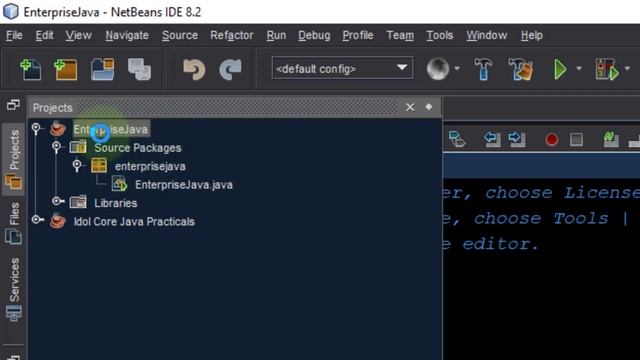The height and width of the screenshot is (360, 640).
Task: Click the editor toggle bookmark icon
Action: coord(456,139)
